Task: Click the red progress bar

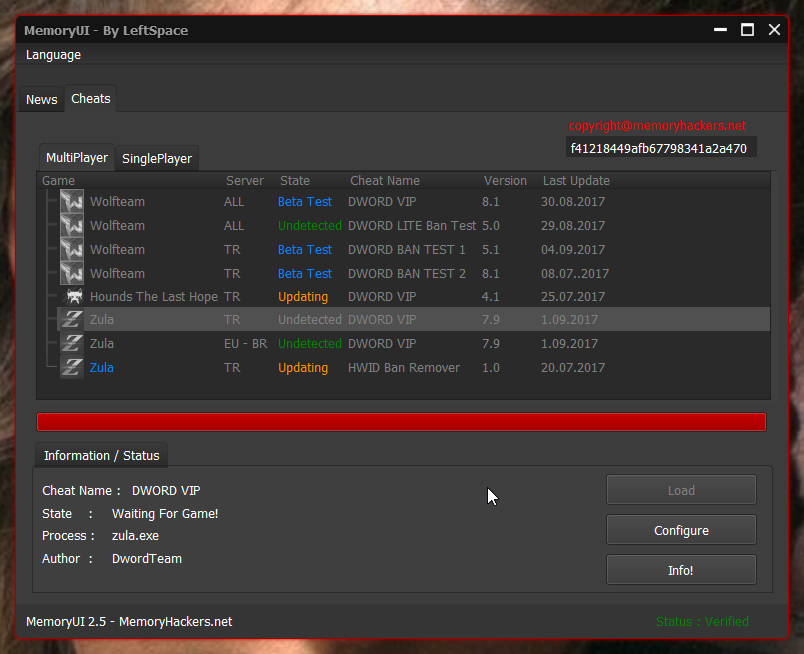Action: coord(401,422)
